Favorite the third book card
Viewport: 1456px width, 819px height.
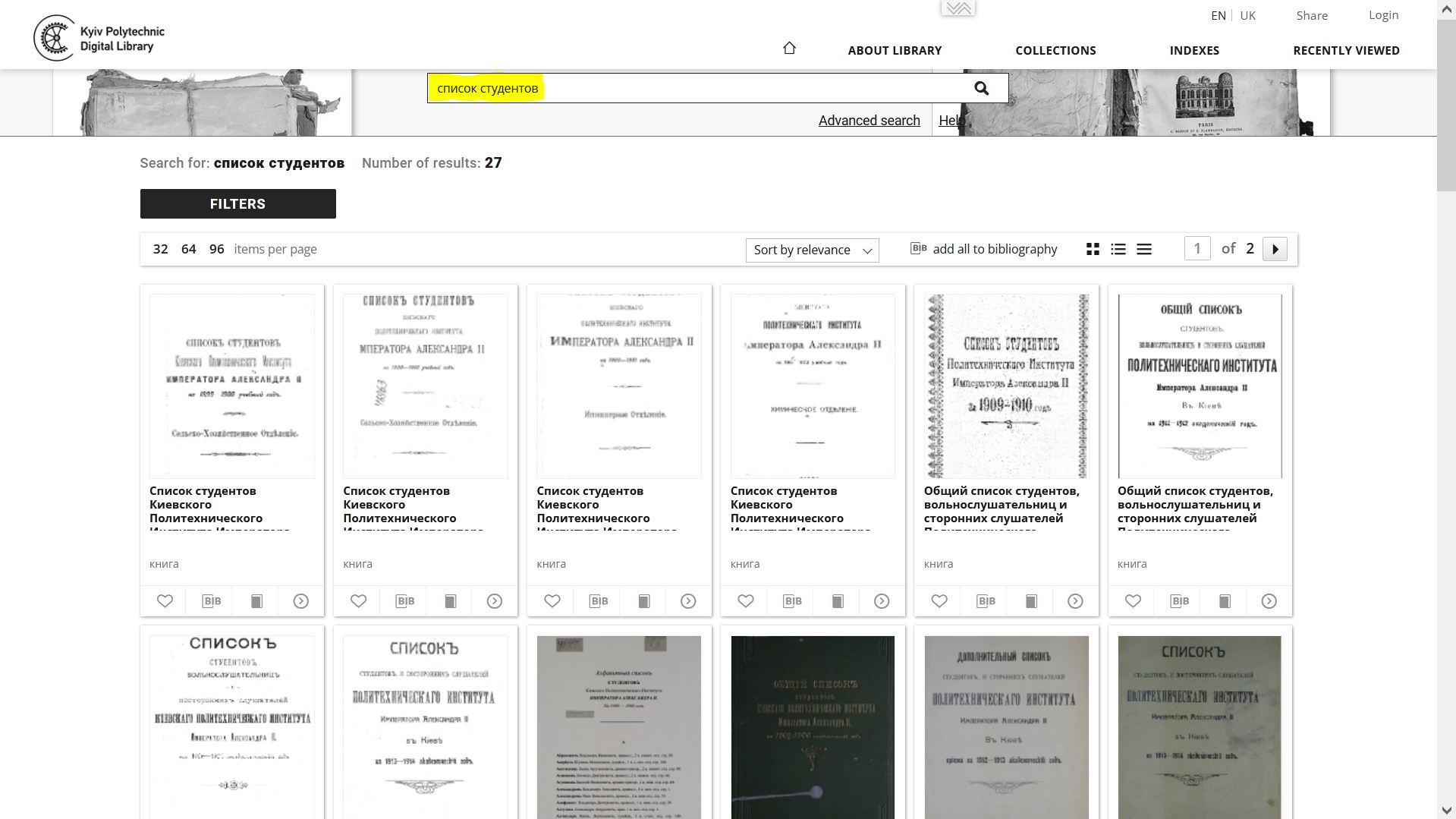point(552,601)
